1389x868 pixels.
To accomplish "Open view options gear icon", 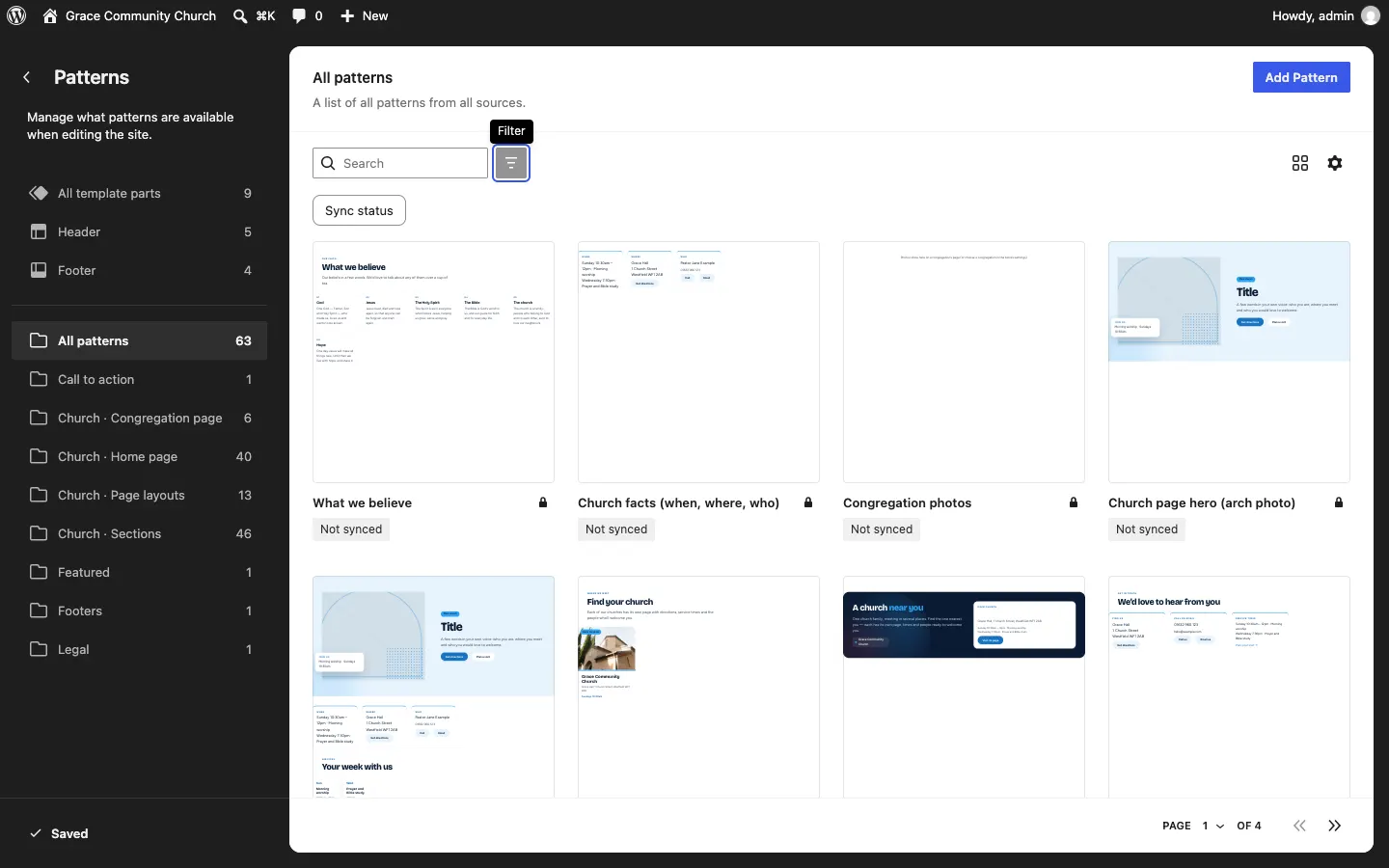I will (1335, 163).
